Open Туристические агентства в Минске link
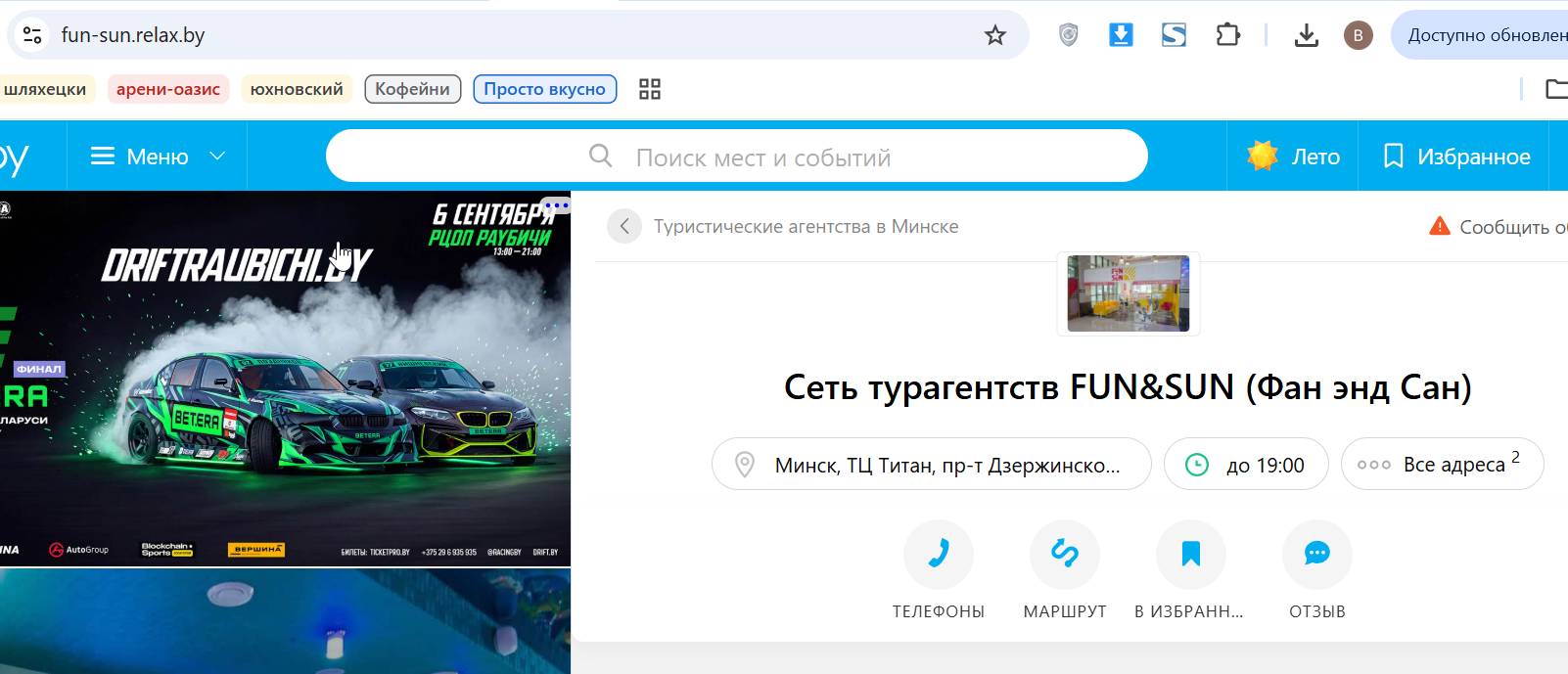The image size is (1568, 674). click(x=807, y=227)
